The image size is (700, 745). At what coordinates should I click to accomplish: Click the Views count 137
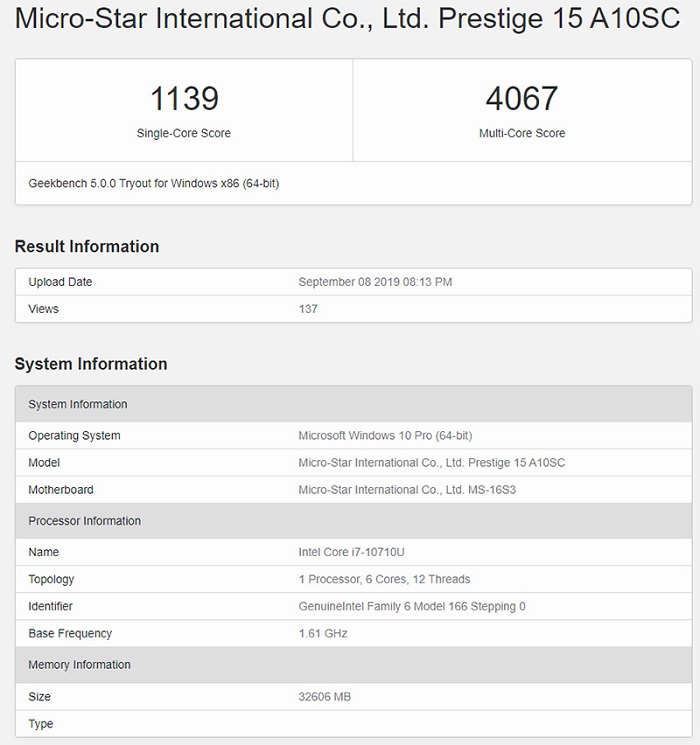coord(308,309)
